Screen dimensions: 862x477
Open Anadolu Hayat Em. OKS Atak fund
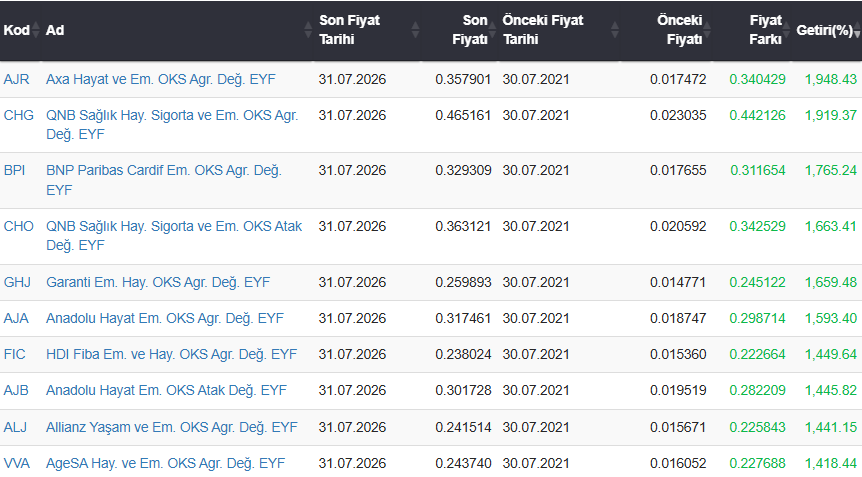pyautogui.click(x=166, y=390)
